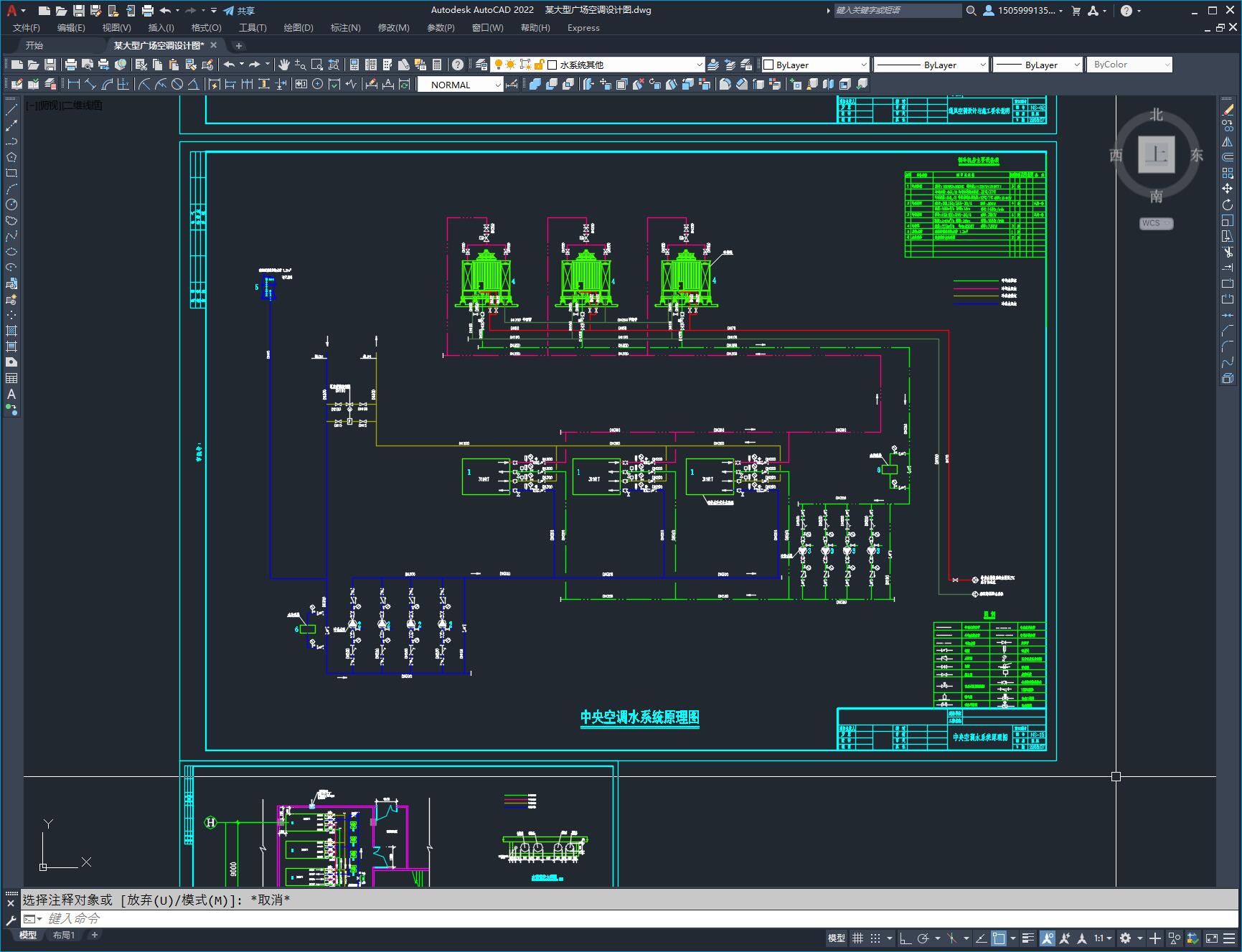Toggle grid display in status bar
Image resolution: width=1242 pixels, height=952 pixels.
pos(857,938)
